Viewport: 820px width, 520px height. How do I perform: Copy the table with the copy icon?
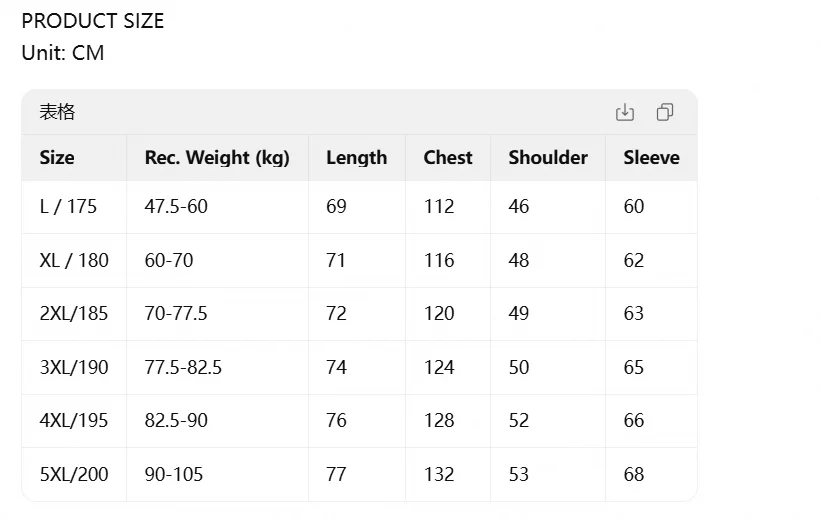point(665,112)
